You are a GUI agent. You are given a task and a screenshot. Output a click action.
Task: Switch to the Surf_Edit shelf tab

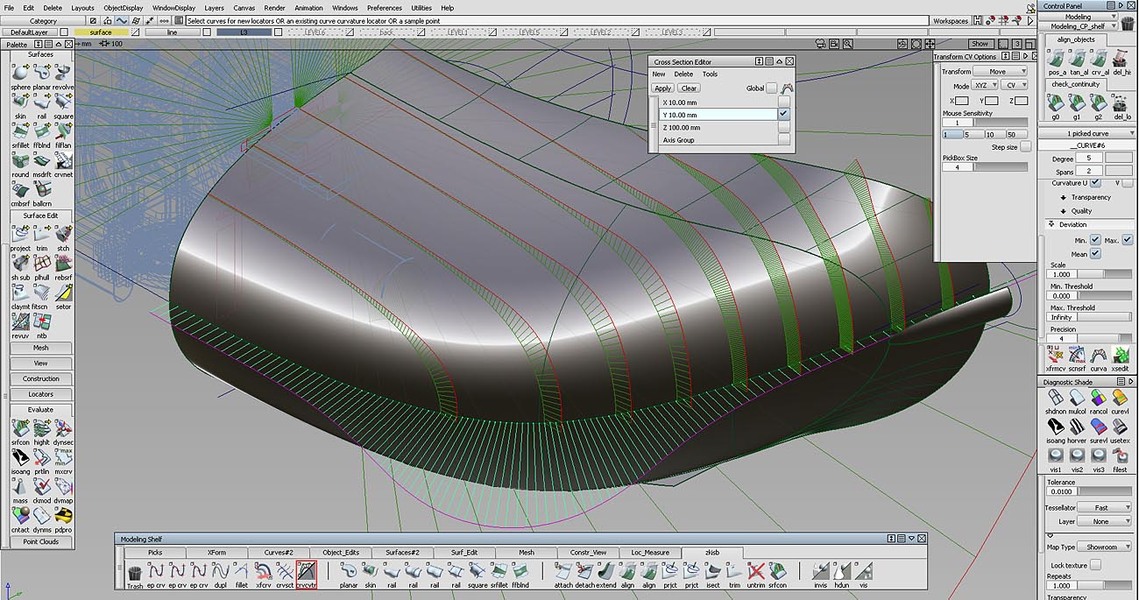(x=464, y=552)
